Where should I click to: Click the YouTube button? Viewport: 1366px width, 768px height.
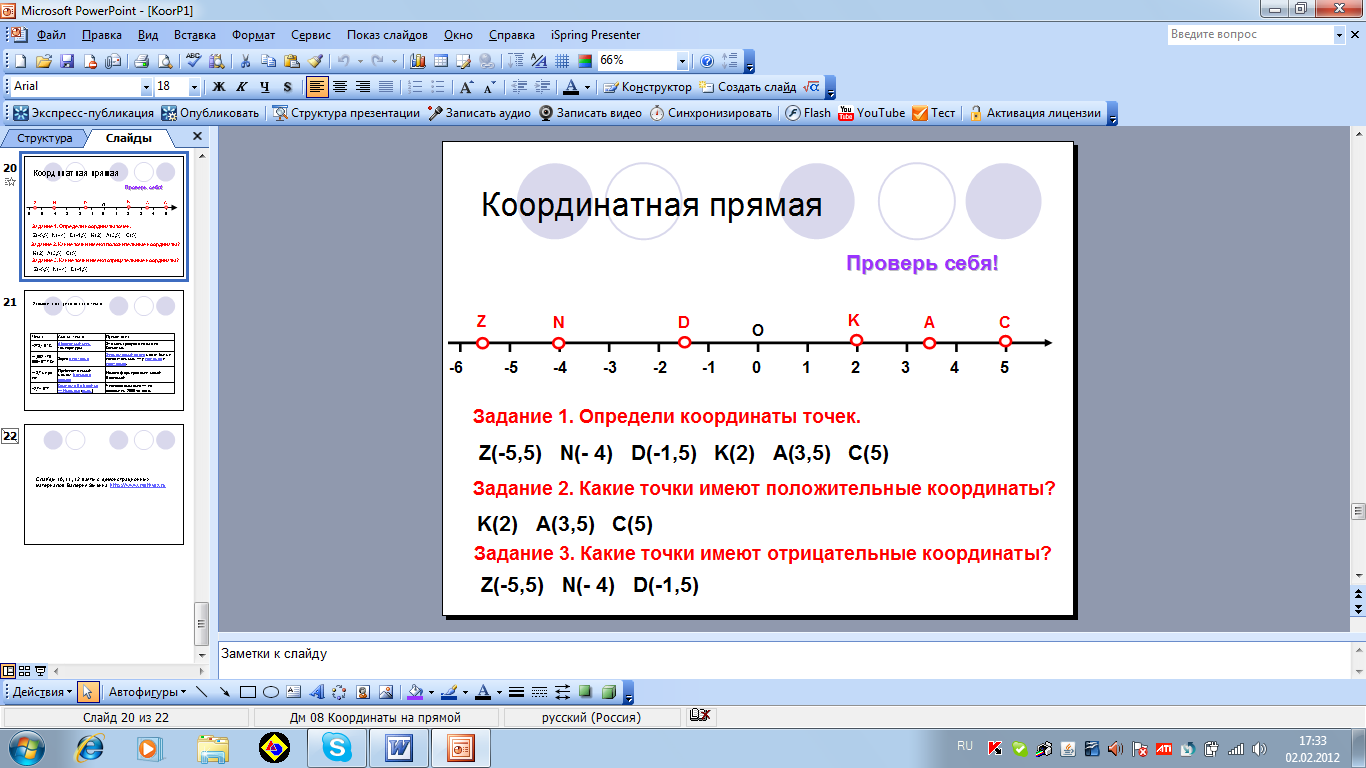[871, 113]
